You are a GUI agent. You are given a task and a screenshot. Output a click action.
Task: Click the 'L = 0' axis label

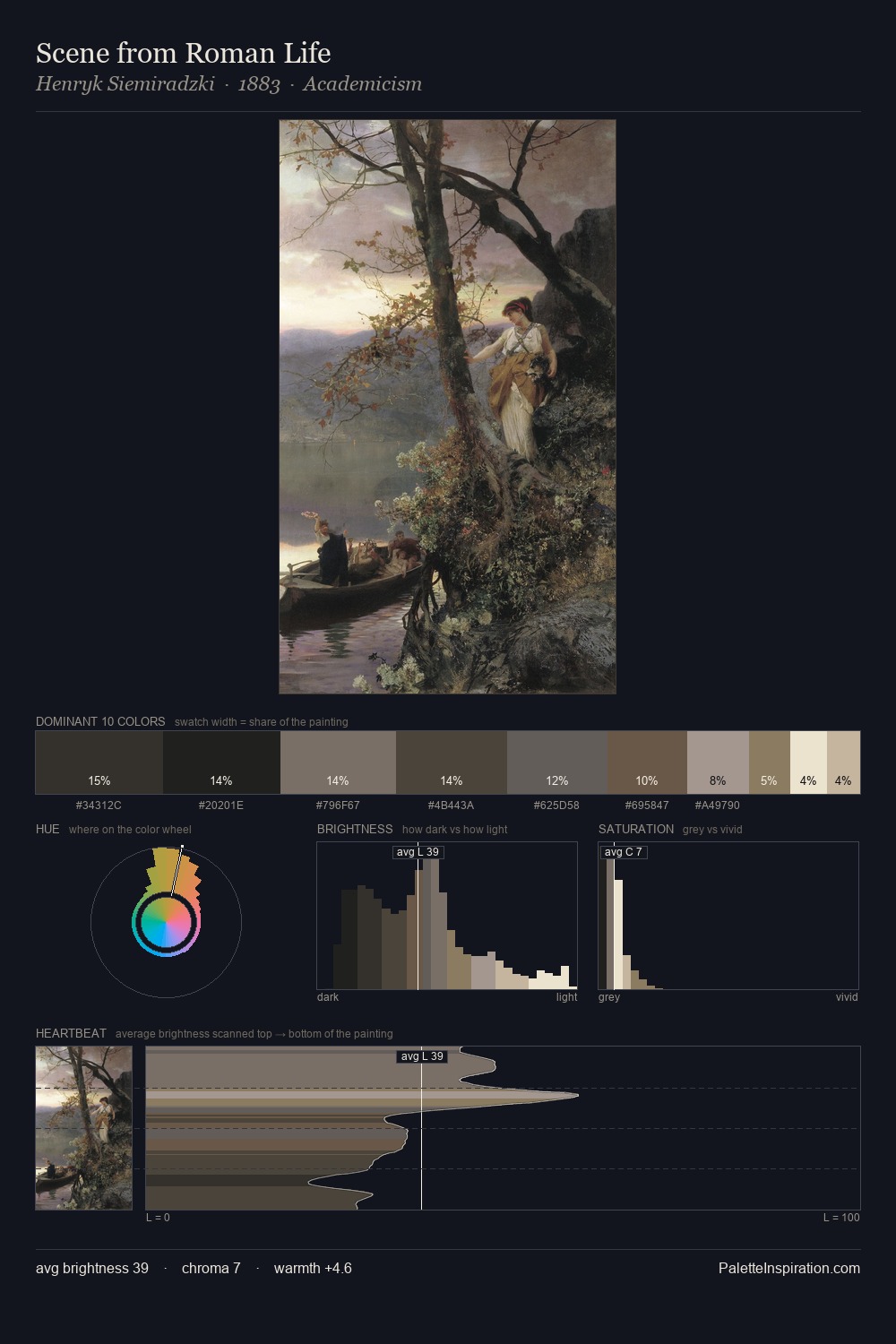158,1218
